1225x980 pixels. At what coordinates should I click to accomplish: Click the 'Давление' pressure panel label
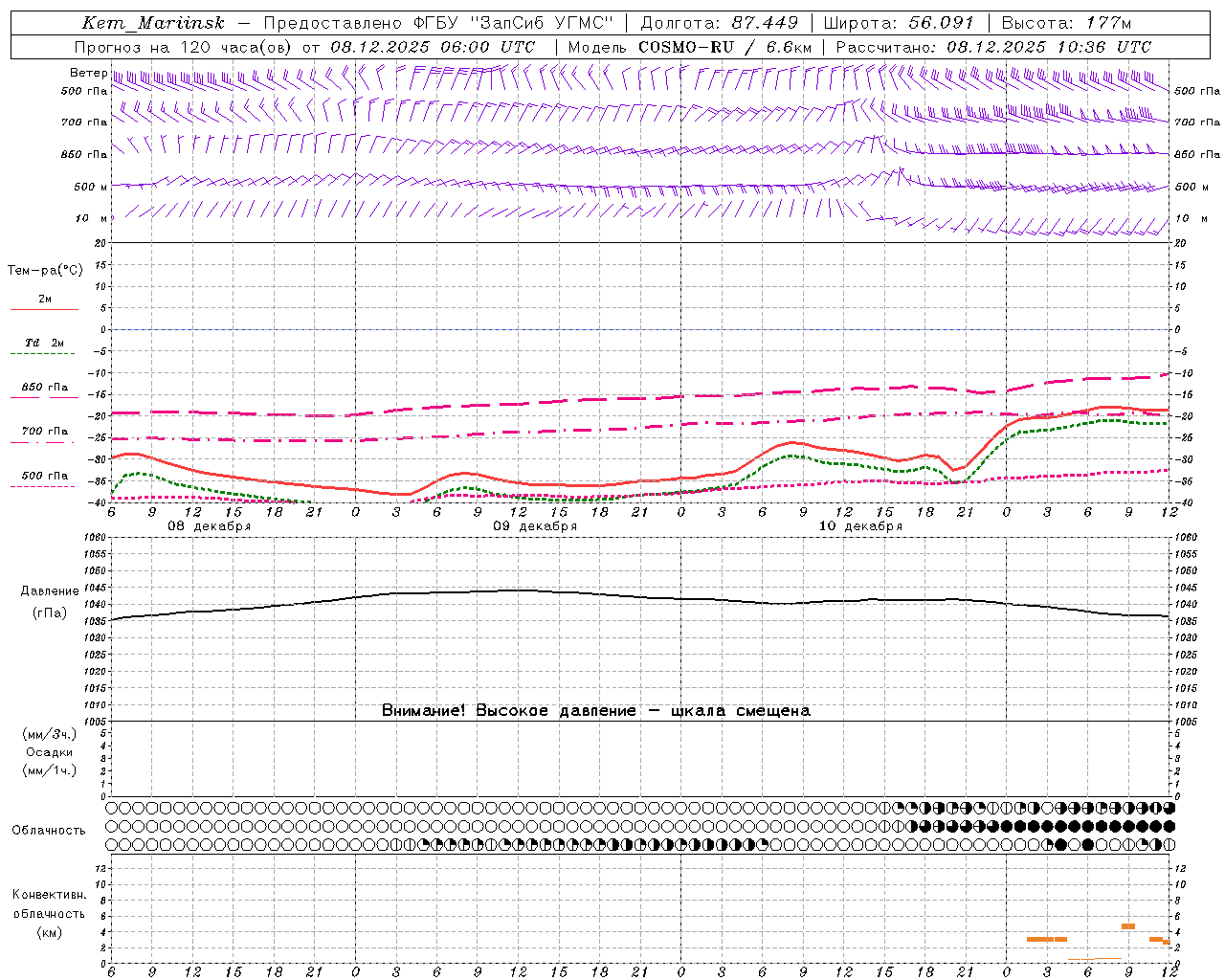coord(50,591)
